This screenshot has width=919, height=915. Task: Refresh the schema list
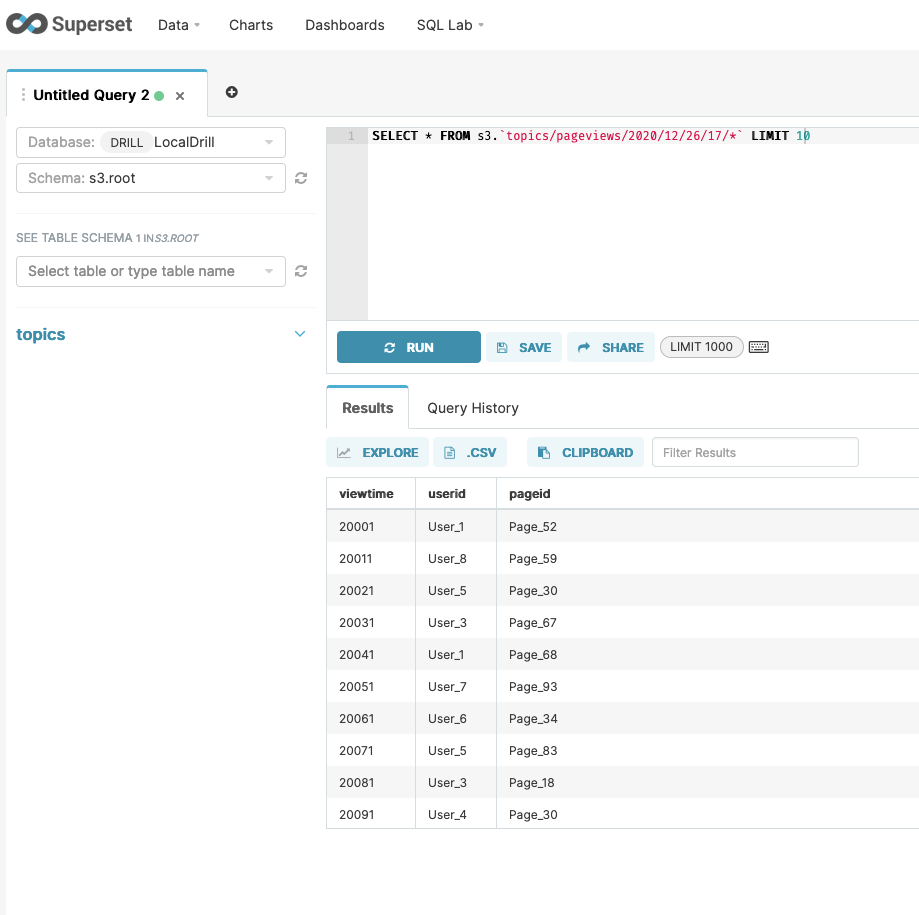pyautogui.click(x=301, y=178)
